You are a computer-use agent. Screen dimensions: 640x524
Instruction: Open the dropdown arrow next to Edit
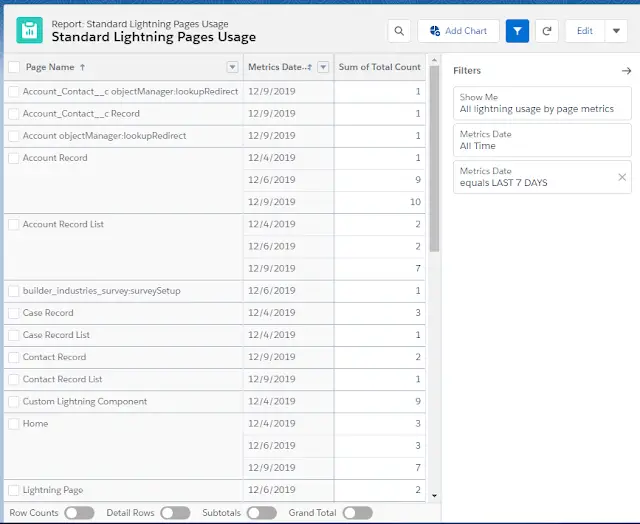point(616,31)
